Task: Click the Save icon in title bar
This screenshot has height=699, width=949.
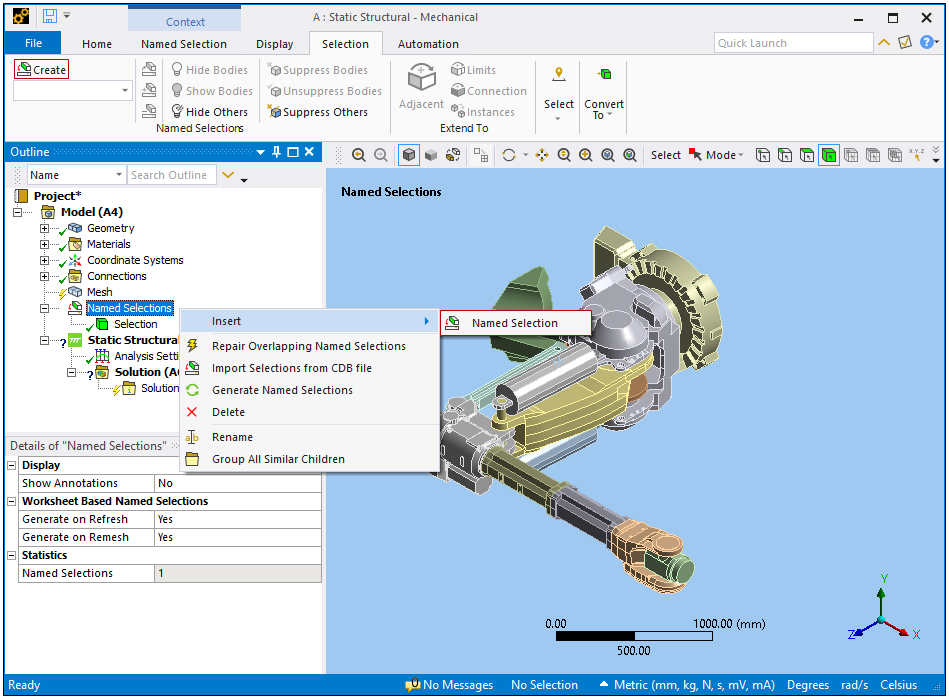Action: (x=49, y=16)
